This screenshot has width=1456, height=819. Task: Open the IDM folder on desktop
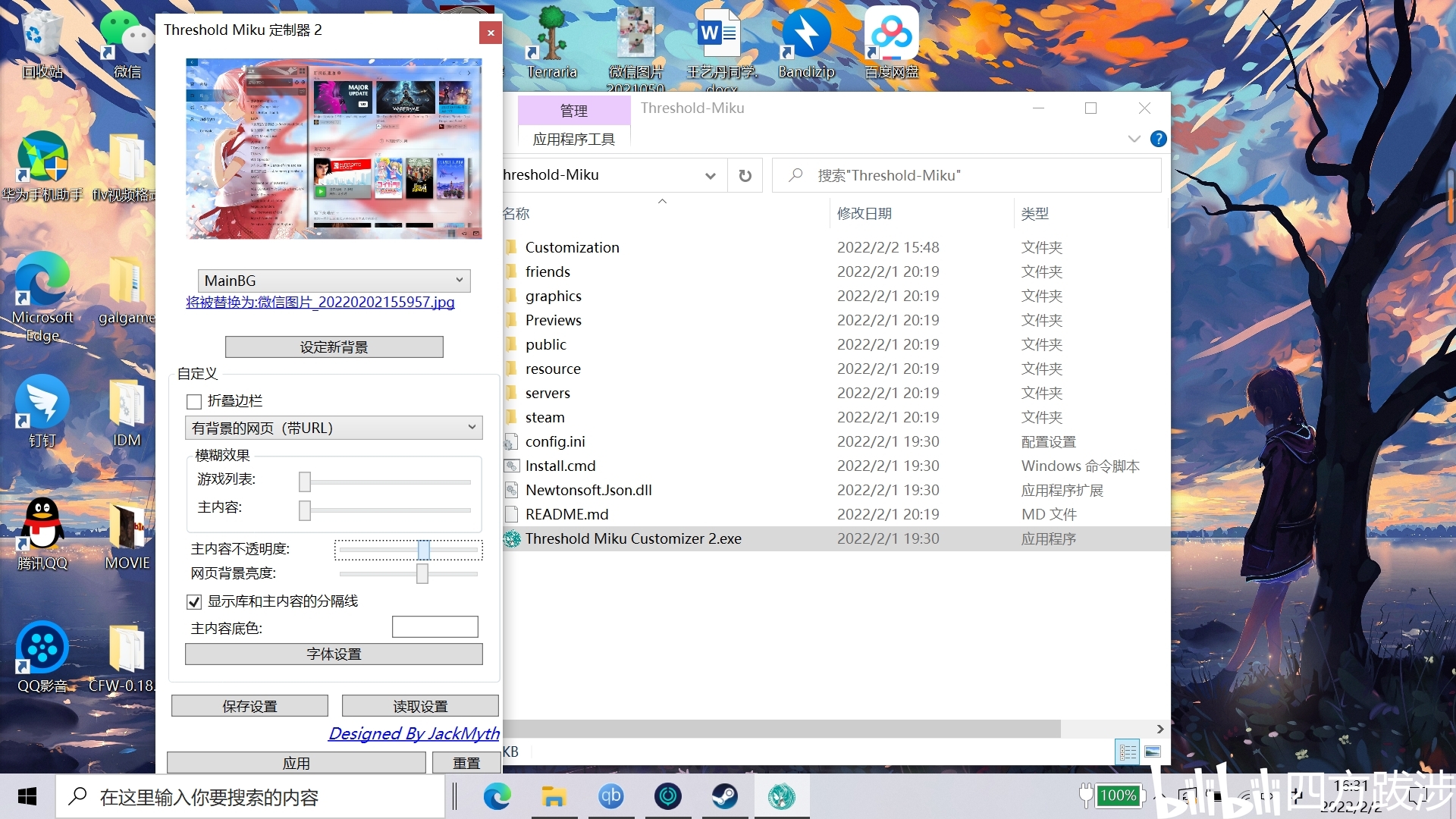126,413
